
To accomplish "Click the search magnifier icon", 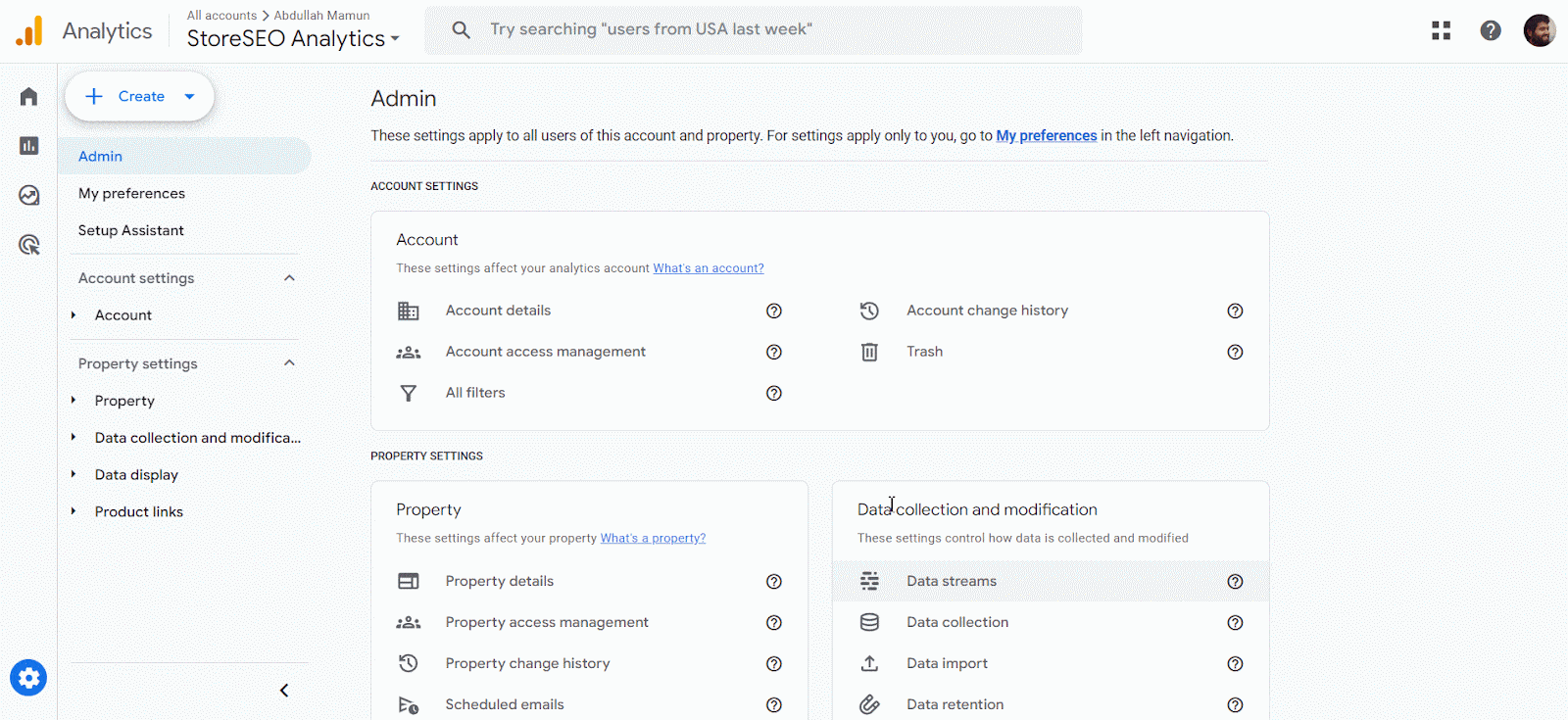I will 461,29.
